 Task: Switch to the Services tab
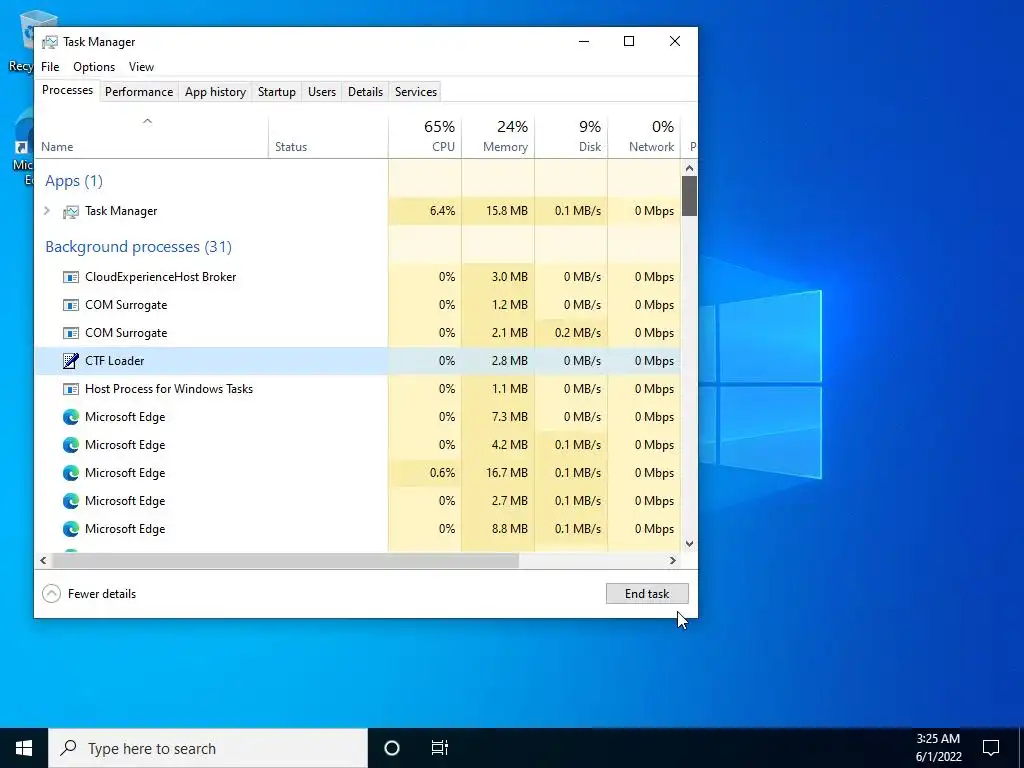pos(416,92)
